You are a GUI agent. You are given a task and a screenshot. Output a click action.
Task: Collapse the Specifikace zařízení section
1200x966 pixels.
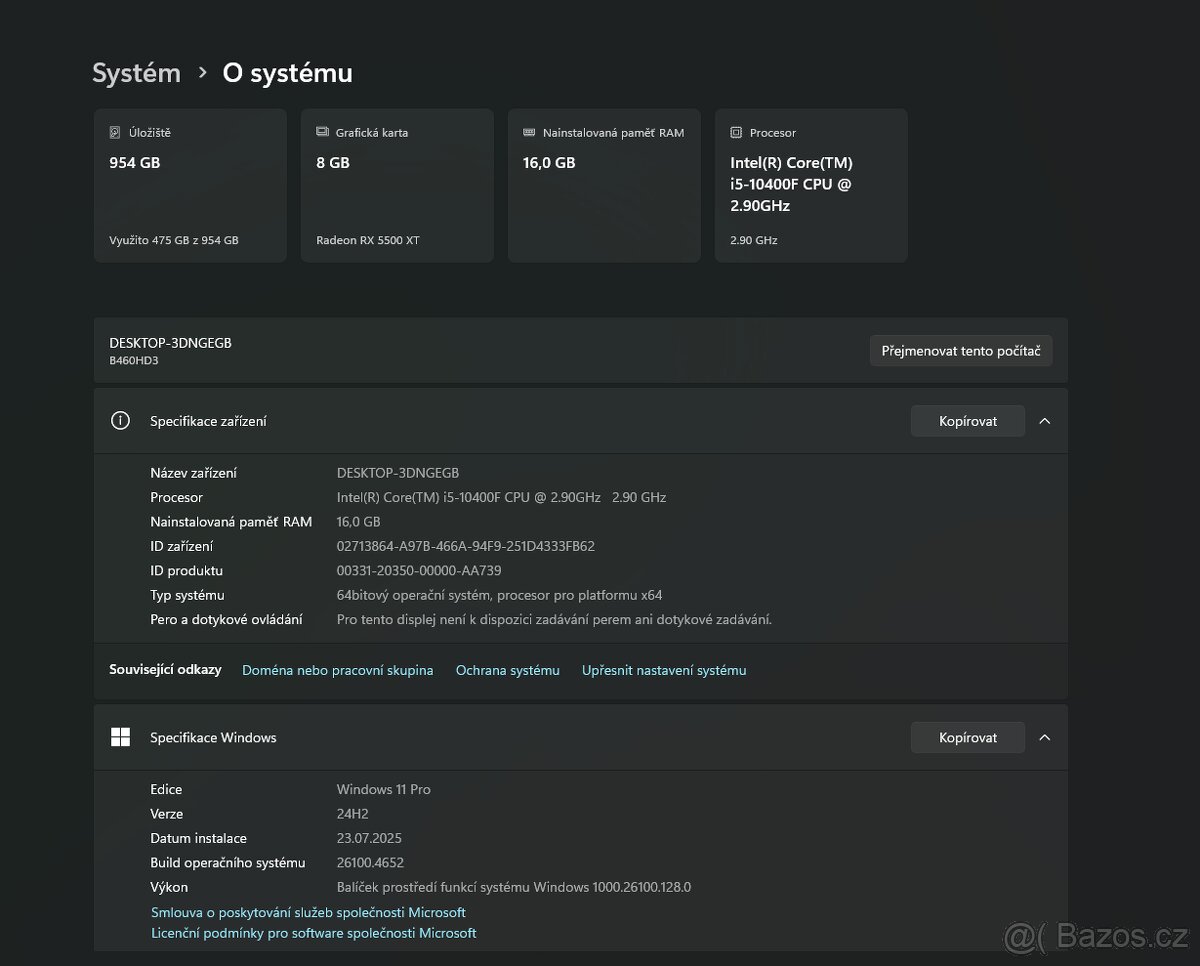click(1045, 421)
